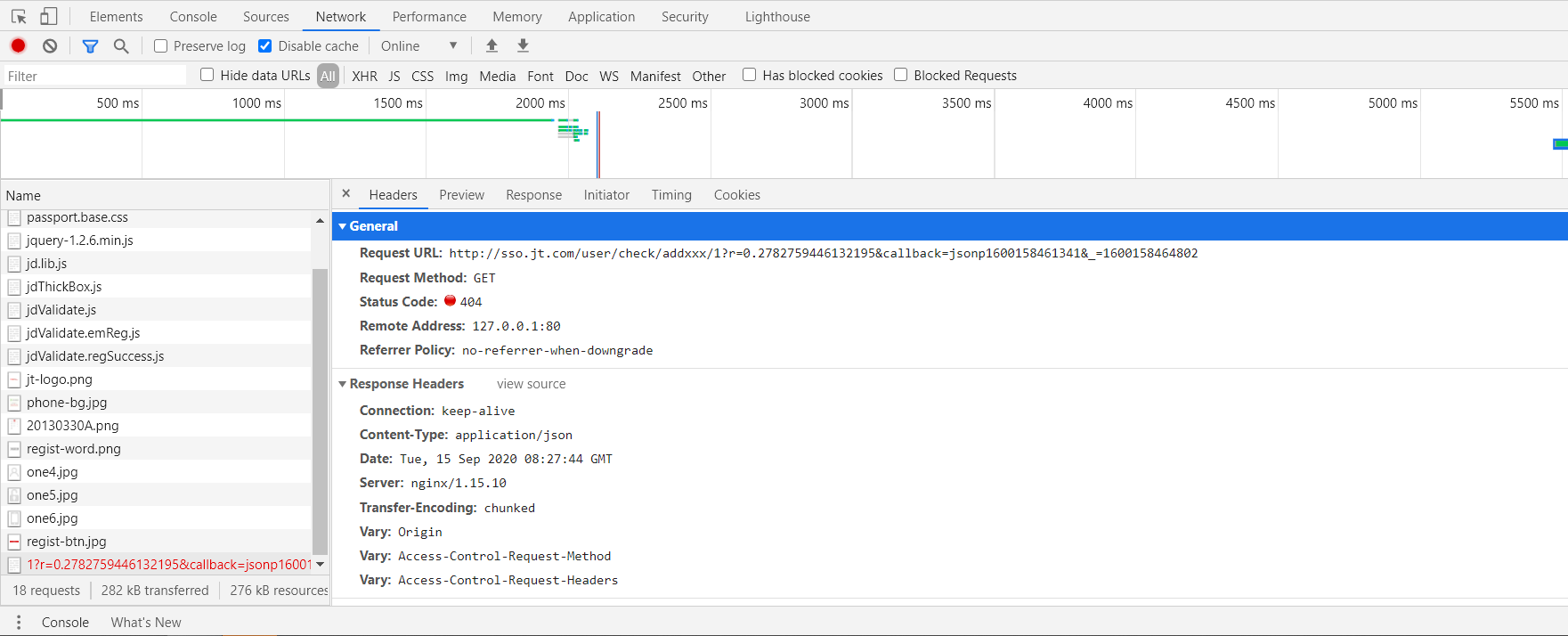This screenshot has width=1568, height=636.
Task: Select the failed 1?r=0.278 request
Action: (x=157, y=565)
